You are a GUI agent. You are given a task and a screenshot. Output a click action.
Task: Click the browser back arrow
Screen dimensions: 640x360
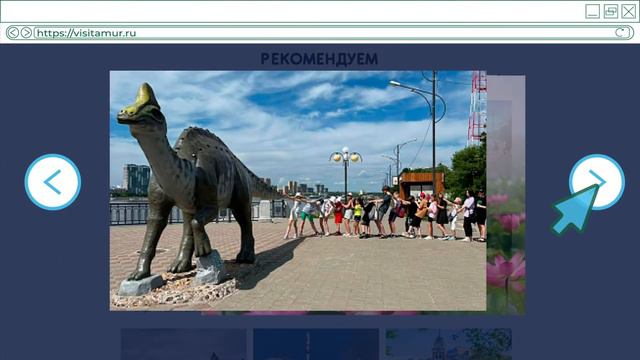point(13,33)
